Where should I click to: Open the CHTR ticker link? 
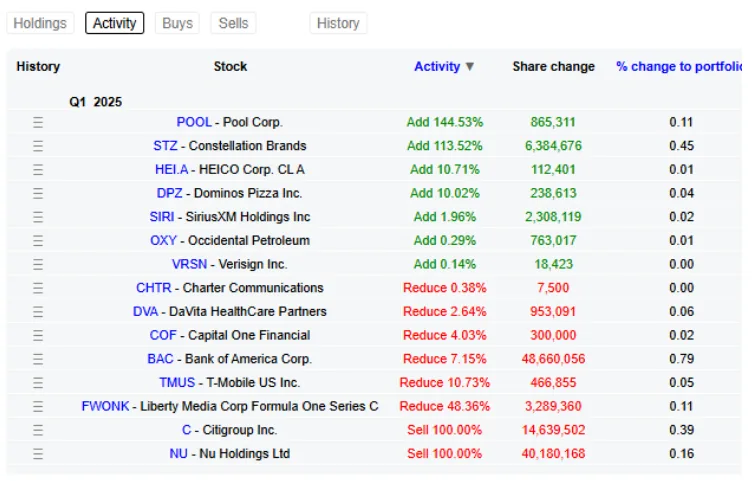point(153,288)
